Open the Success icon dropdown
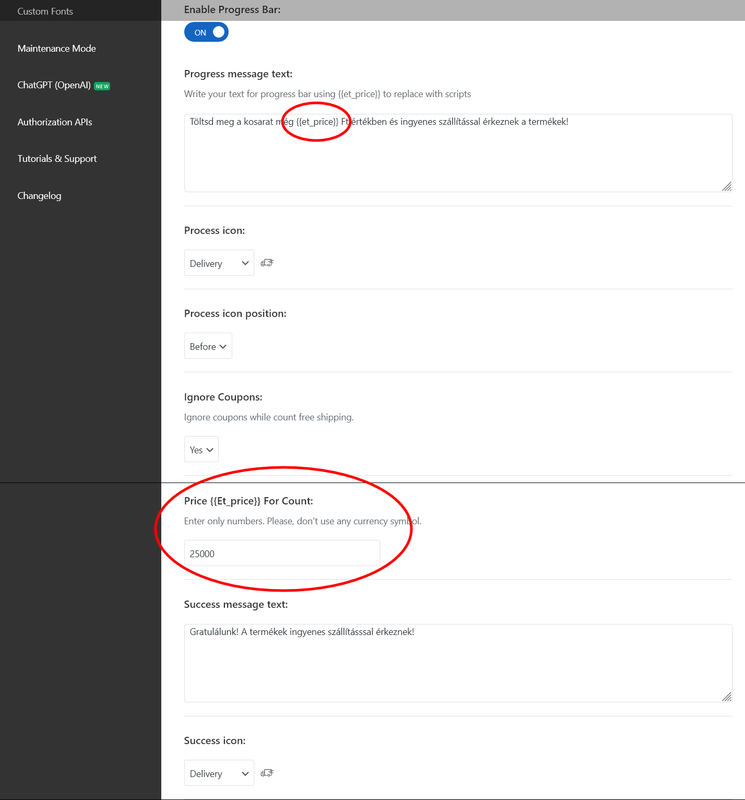Image resolution: width=745 pixels, height=800 pixels. (219, 773)
